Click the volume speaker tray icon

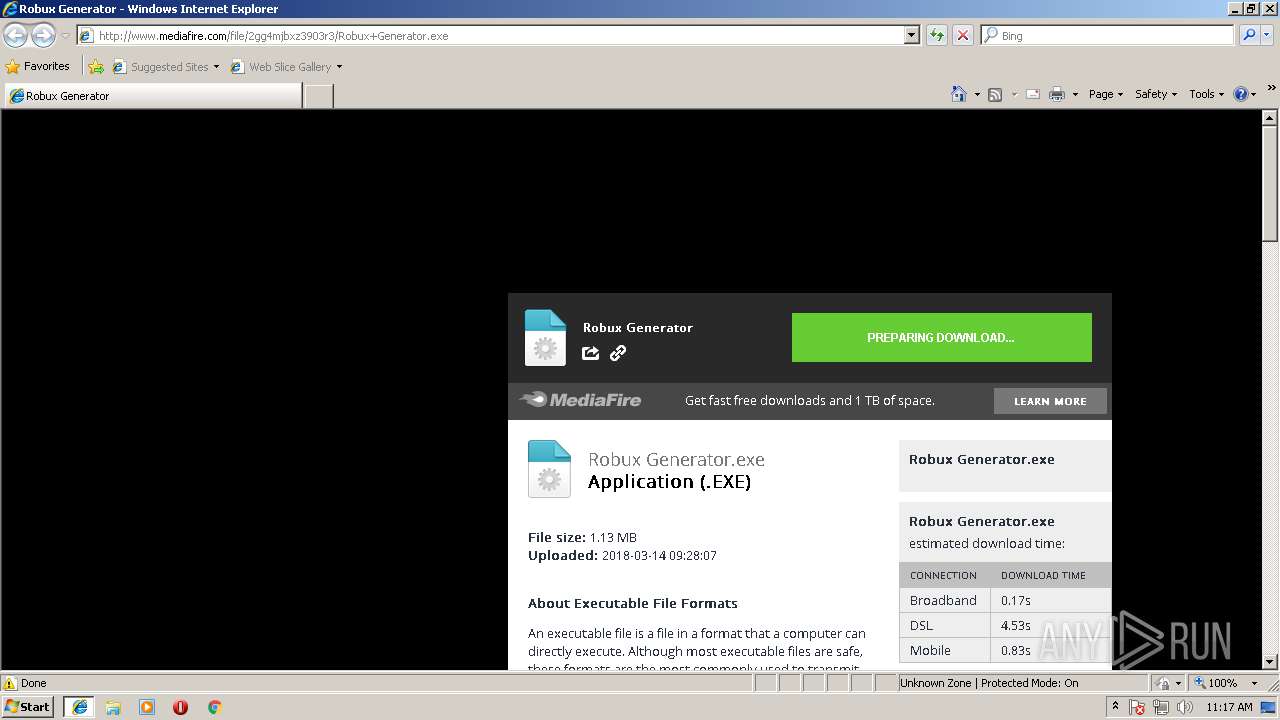pos(1184,707)
